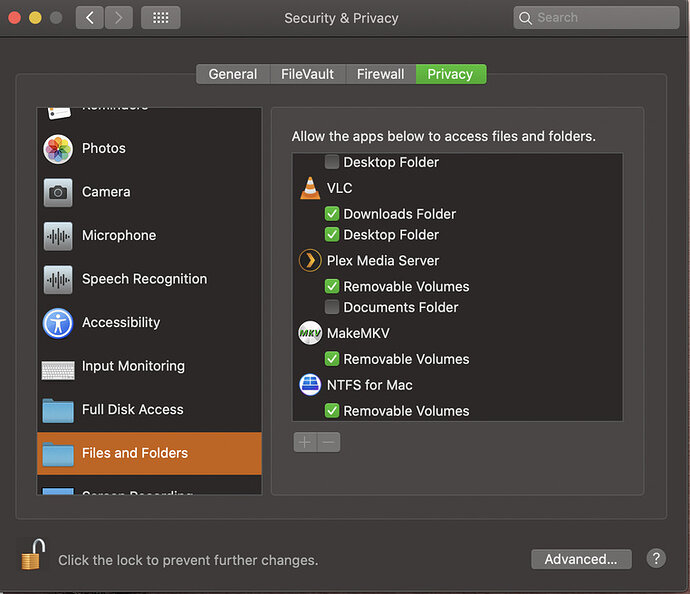Viewport: 690px width, 594px height.
Task: Click the minus button below app list
Action: tap(329, 442)
